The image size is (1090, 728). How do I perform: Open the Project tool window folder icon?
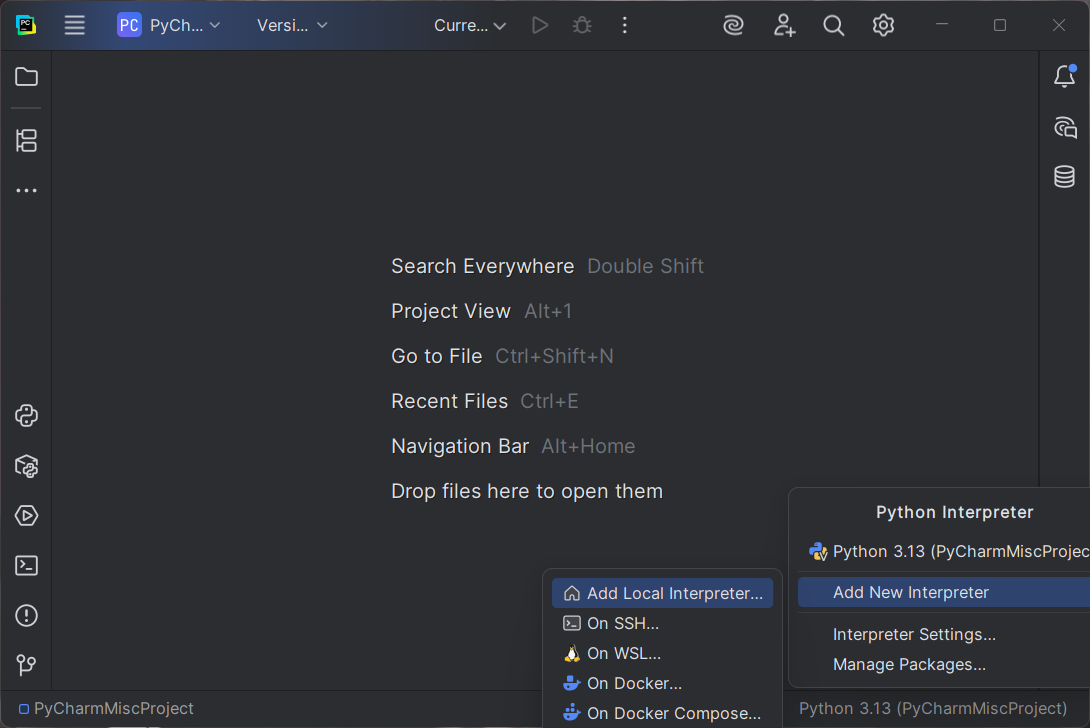27,77
